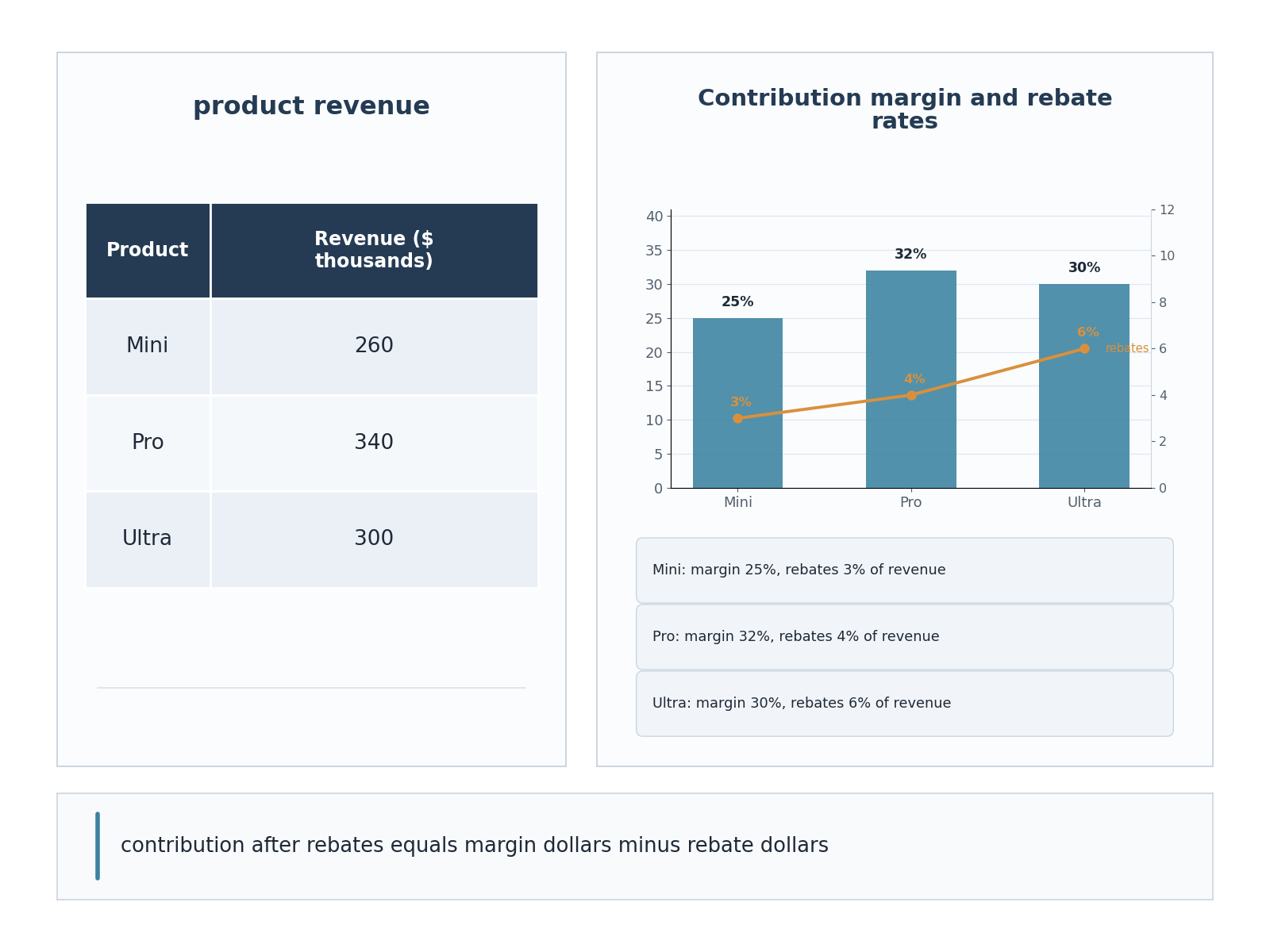The image size is (1270, 952).
Task: Click the 'Ultra' product cell in the table
Action: click(148, 539)
